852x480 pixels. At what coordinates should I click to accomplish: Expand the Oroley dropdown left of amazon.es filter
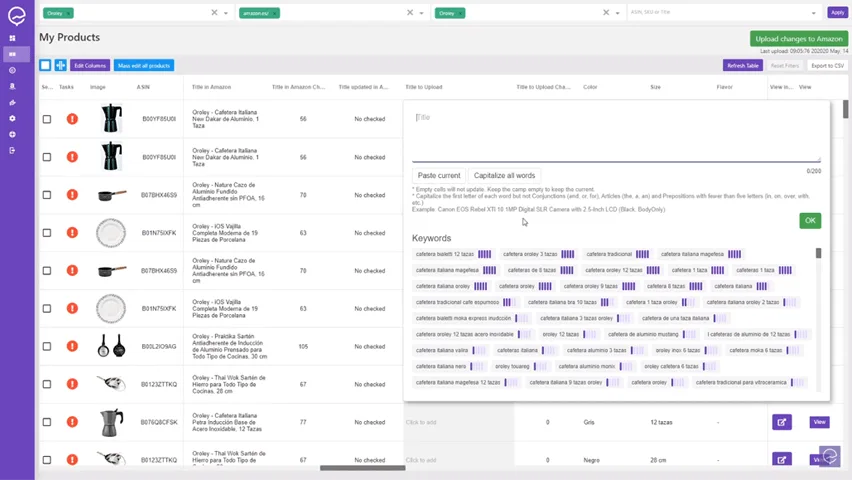[226, 13]
